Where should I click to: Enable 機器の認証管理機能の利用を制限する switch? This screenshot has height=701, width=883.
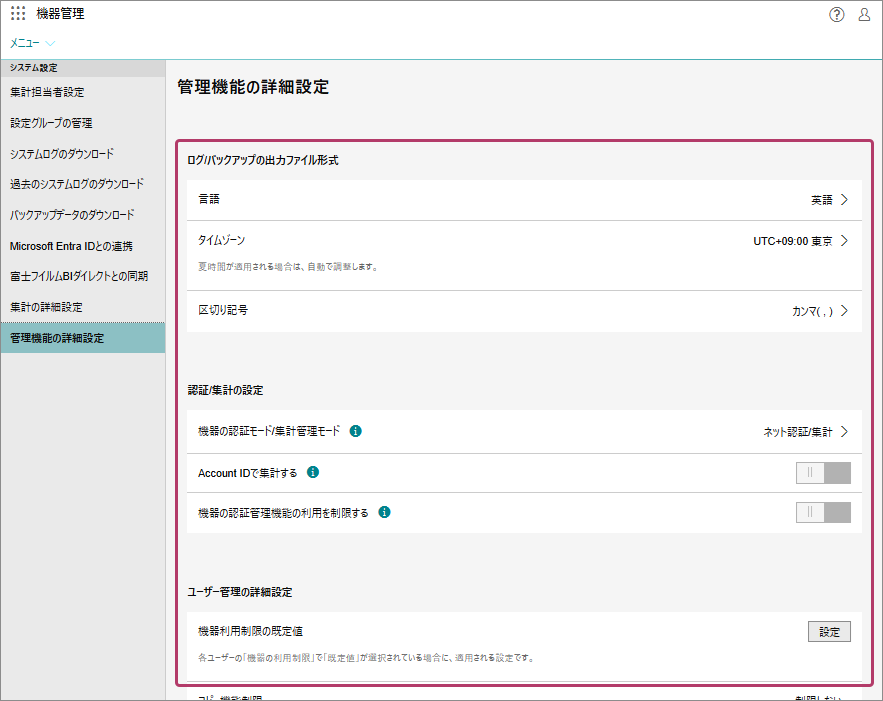coord(823,513)
